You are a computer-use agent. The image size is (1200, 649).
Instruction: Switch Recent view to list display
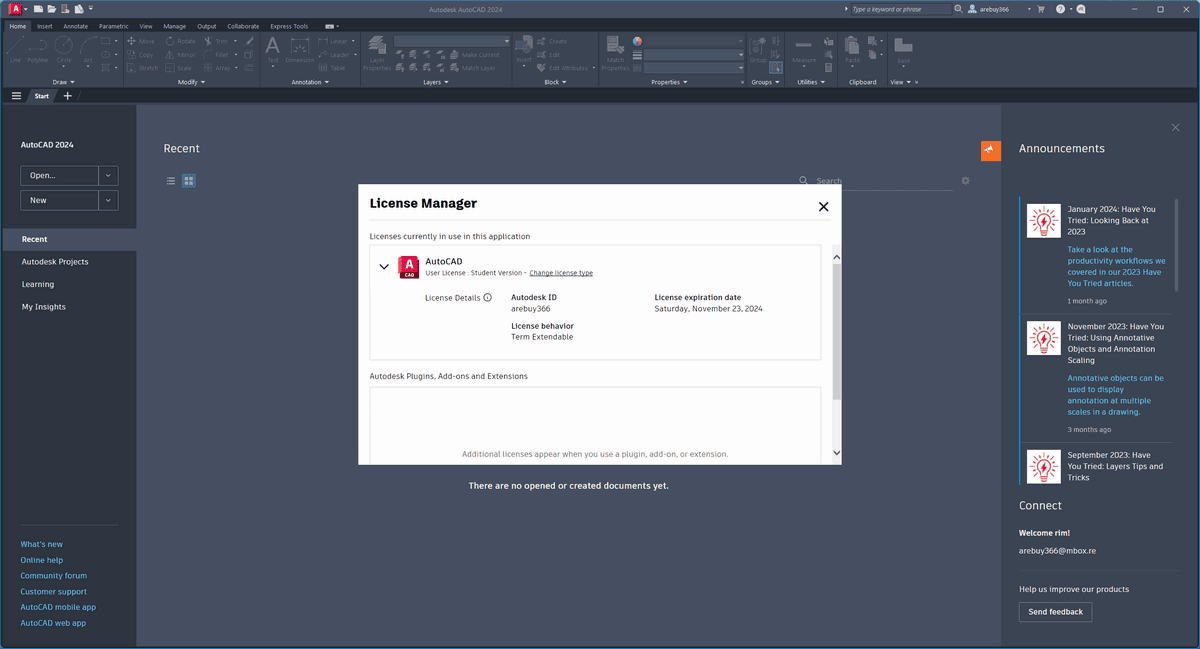(170, 181)
